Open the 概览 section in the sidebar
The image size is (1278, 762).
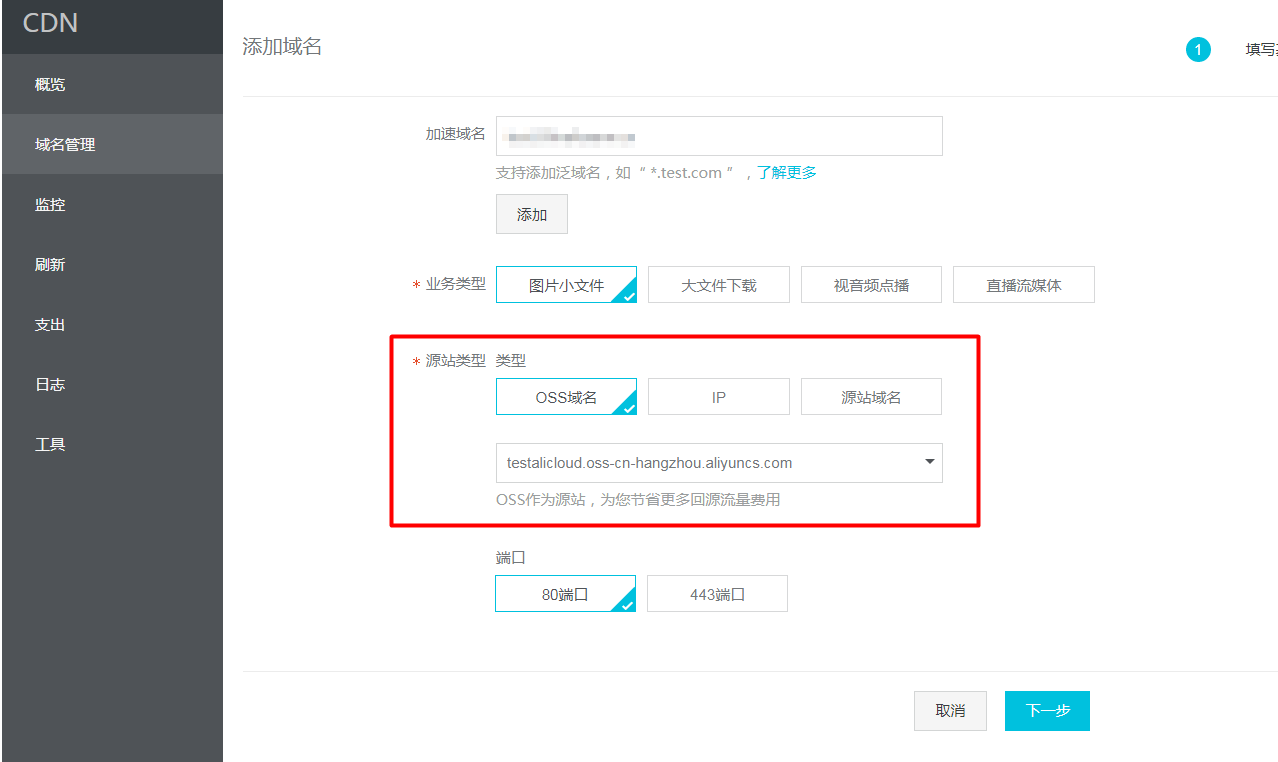pyautogui.click(x=50, y=84)
